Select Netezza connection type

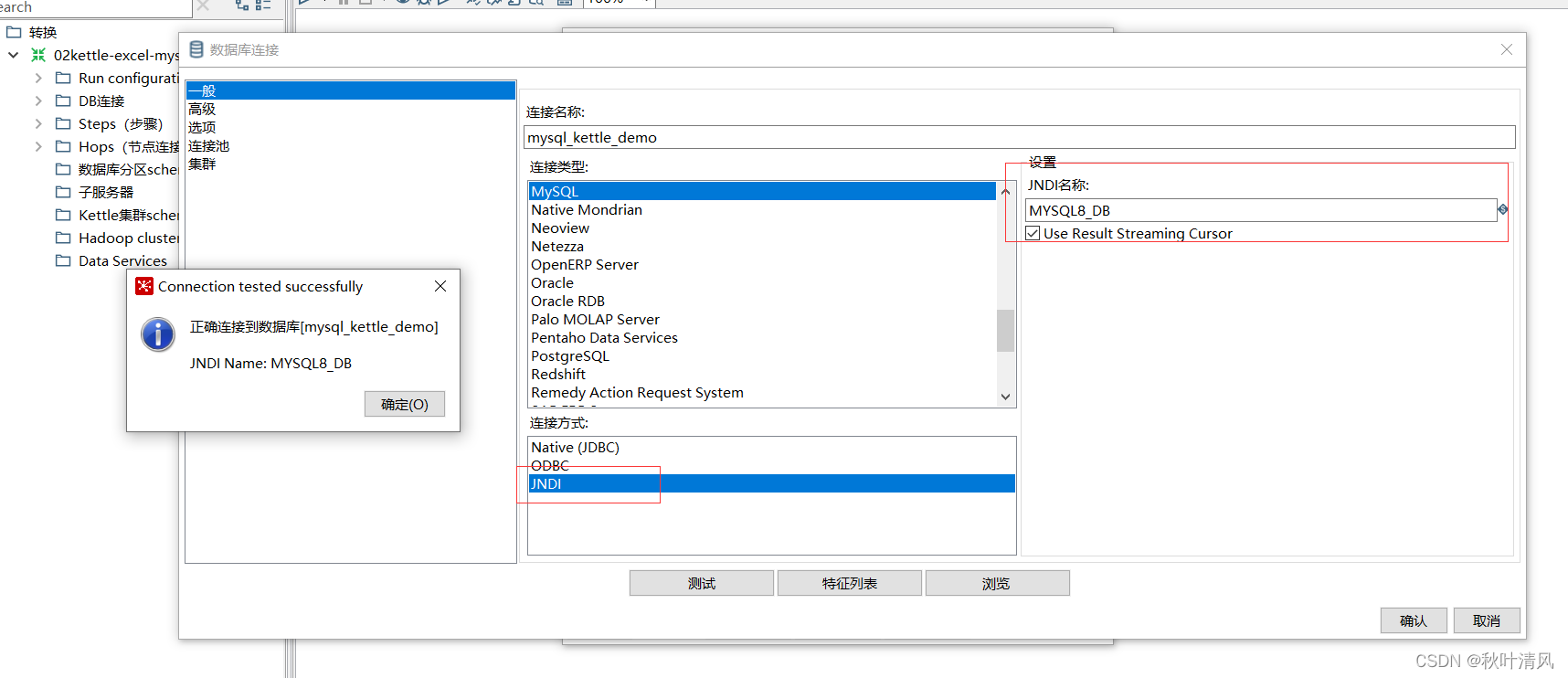762,246
